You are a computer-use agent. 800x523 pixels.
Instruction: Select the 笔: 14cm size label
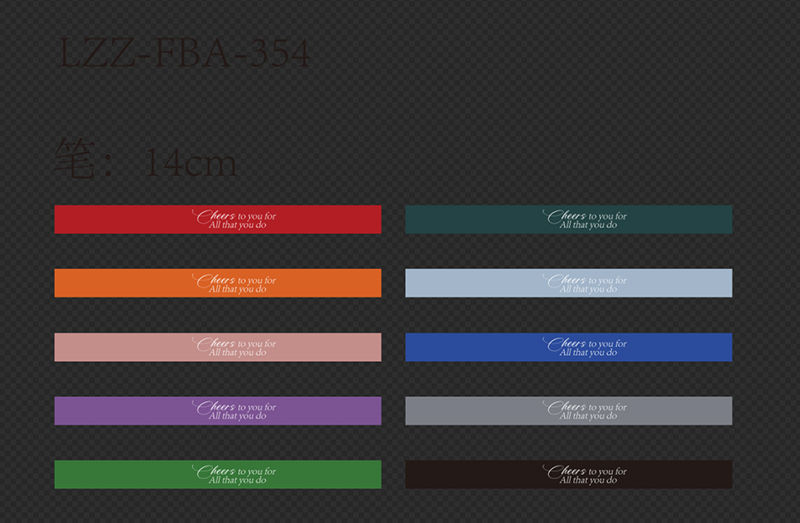(145, 161)
